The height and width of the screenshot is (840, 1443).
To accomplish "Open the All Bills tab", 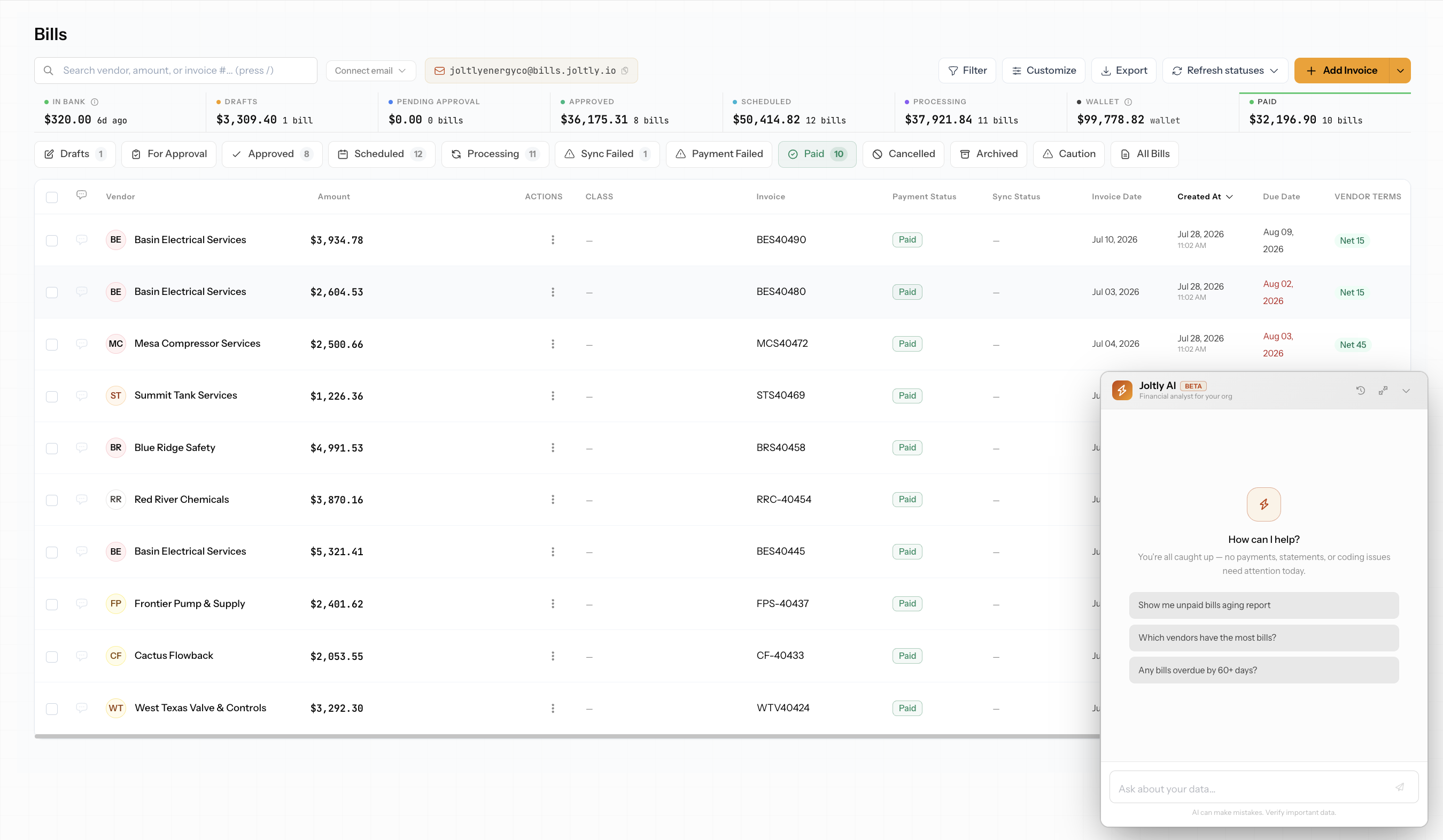I will point(1144,154).
